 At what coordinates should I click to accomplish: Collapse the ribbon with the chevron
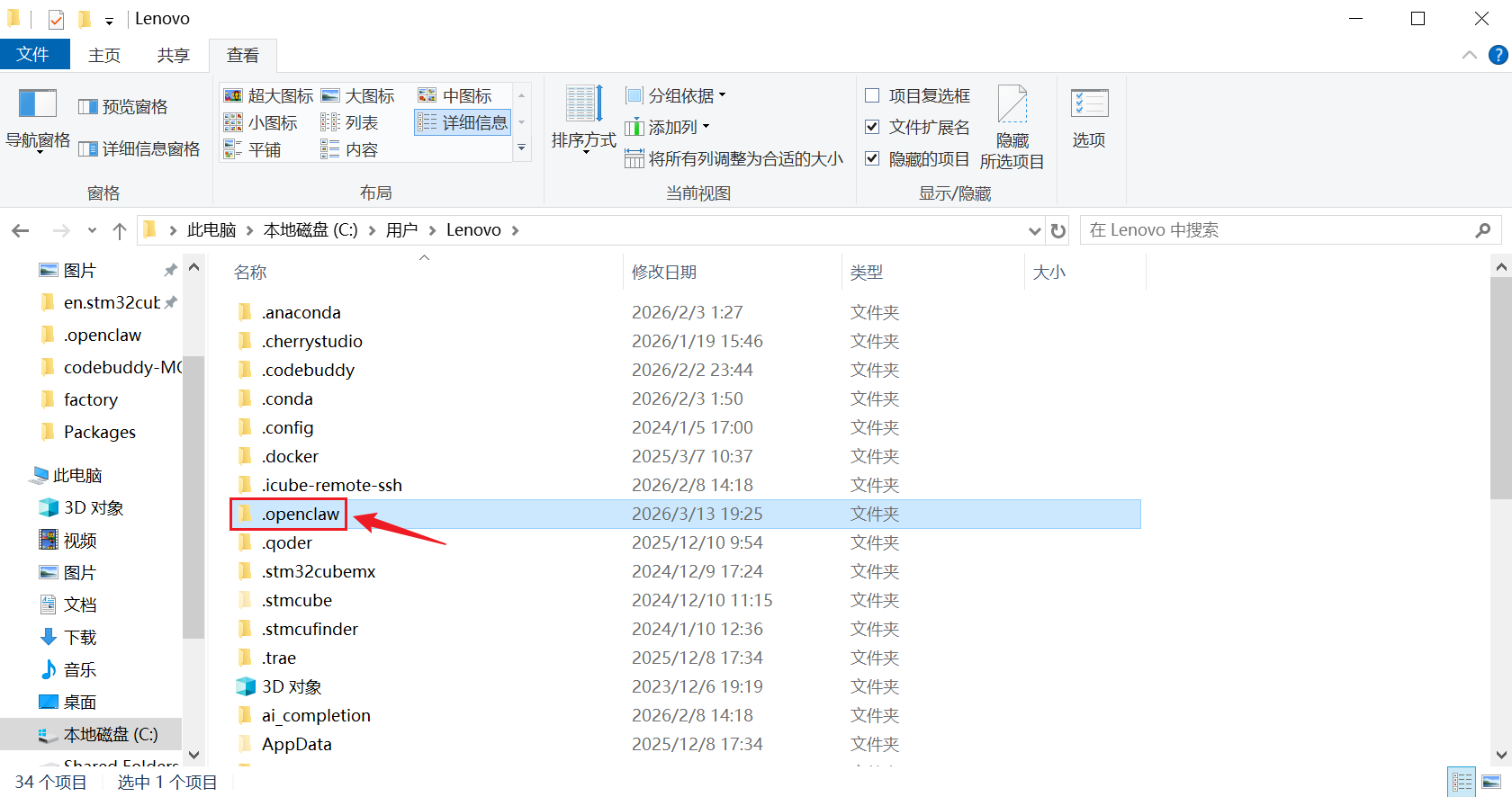[1470, 55]
